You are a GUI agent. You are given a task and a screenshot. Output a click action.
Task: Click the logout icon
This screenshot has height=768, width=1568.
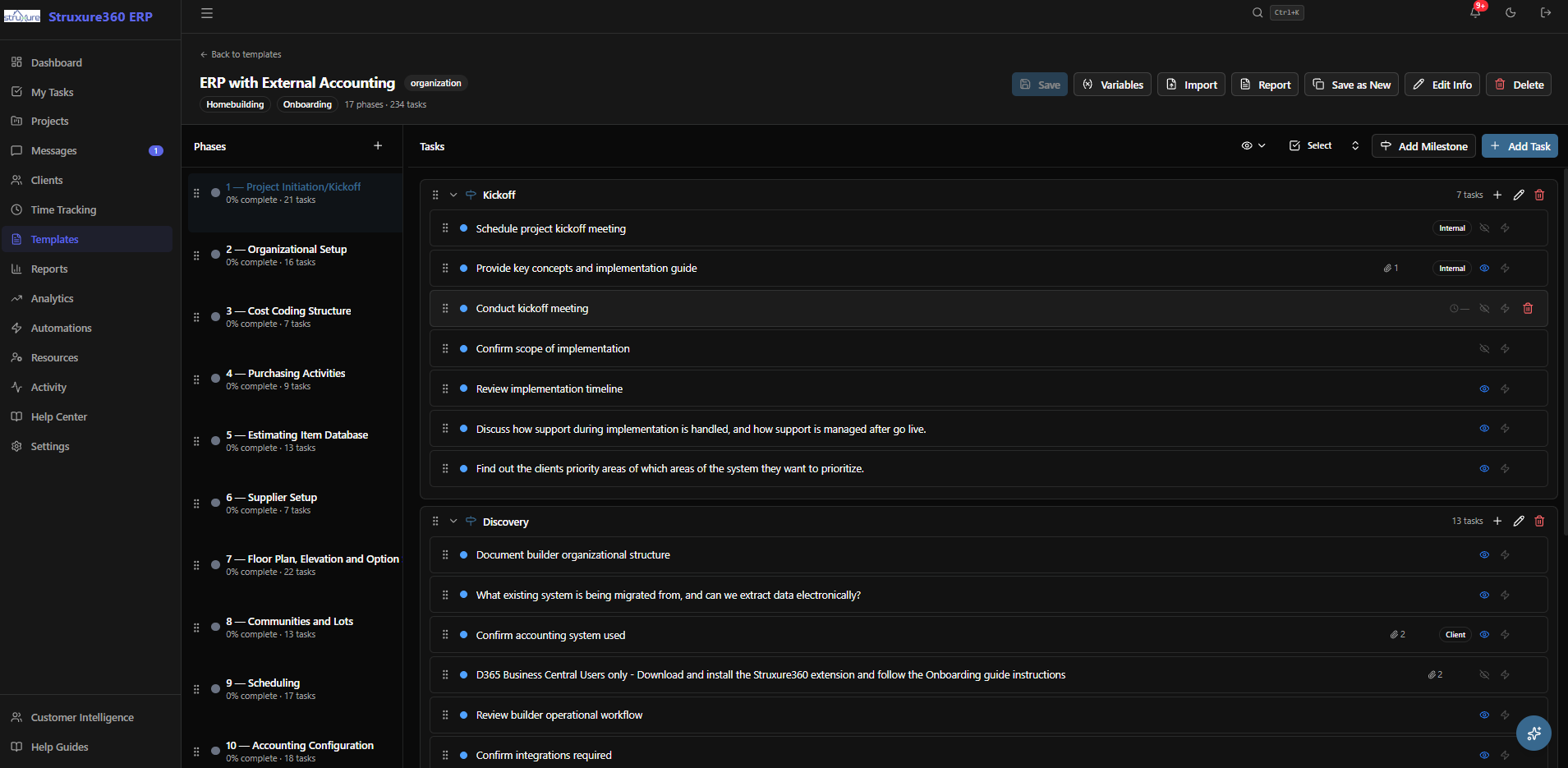click(1546, 13)
